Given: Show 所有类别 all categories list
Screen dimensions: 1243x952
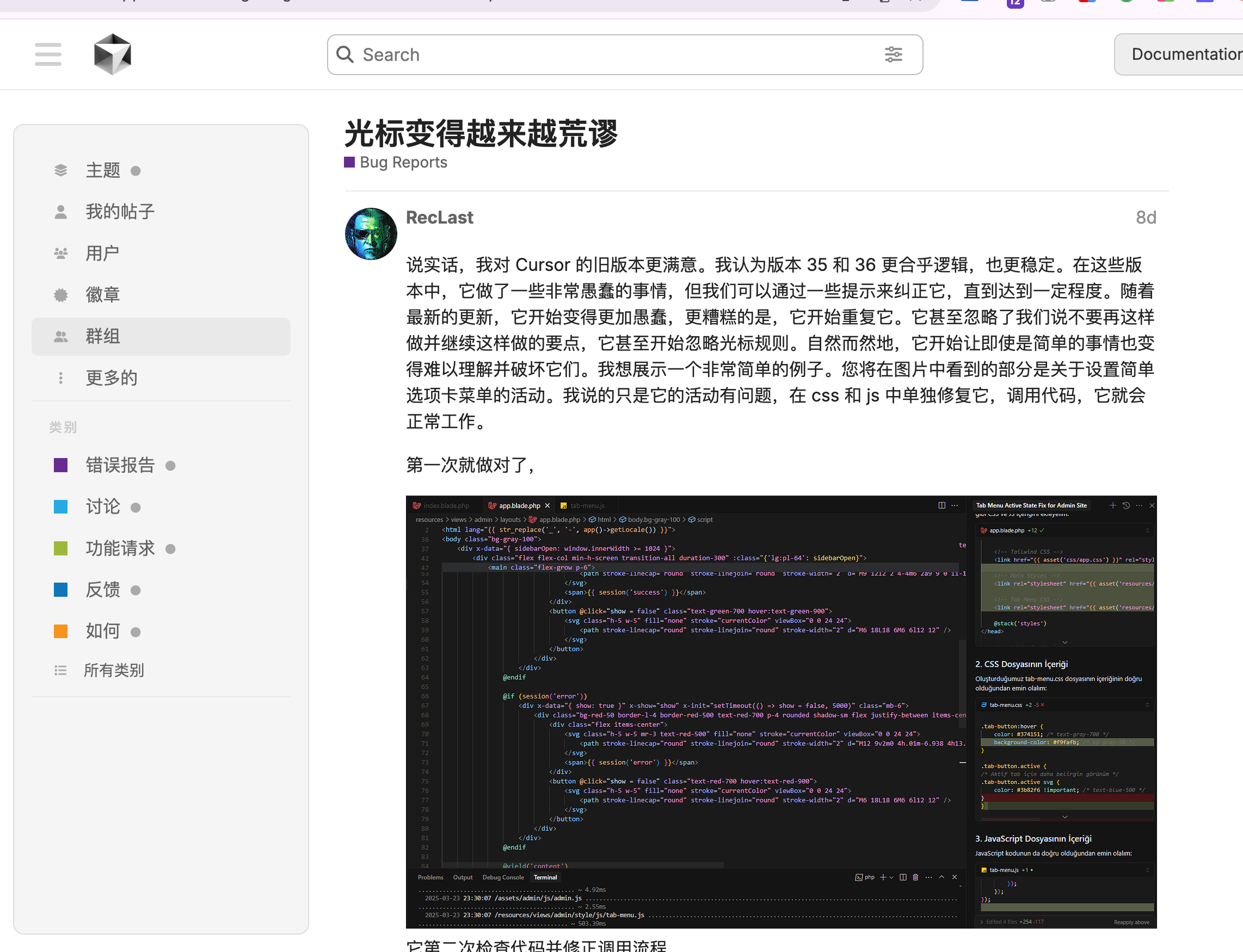Looking at the screenshot, I should point(113,670).
